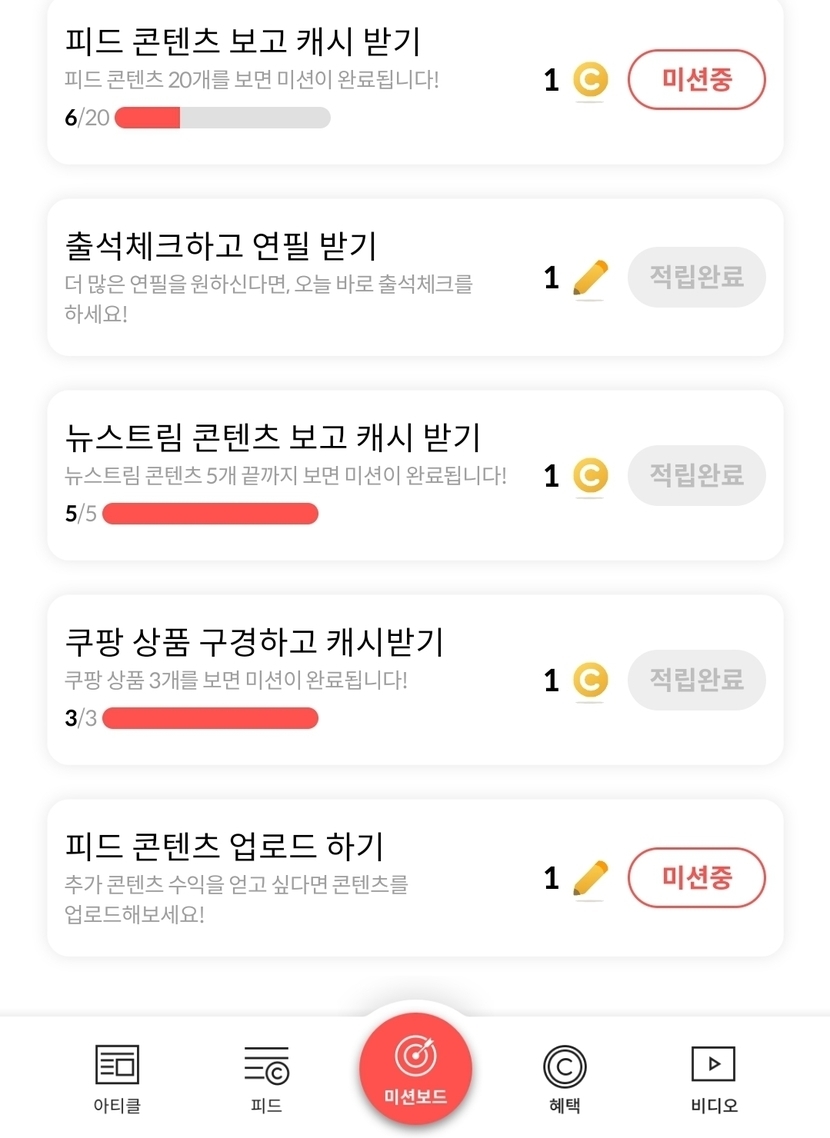Tap the coin icon for 뉴스트림 콘텐츠 mission
Screen dimensions: 830x1138
click(x=590, y=476)
